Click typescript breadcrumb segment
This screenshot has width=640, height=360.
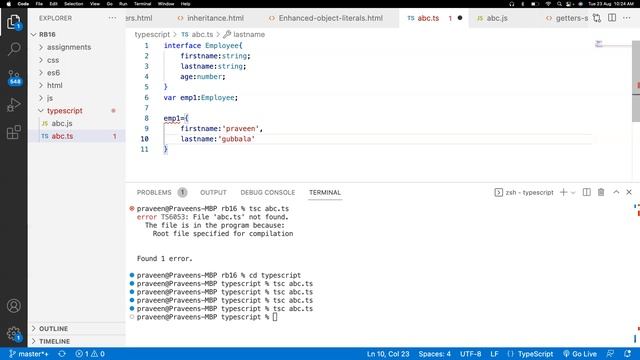pyautogui.click(x=152, y=34)
